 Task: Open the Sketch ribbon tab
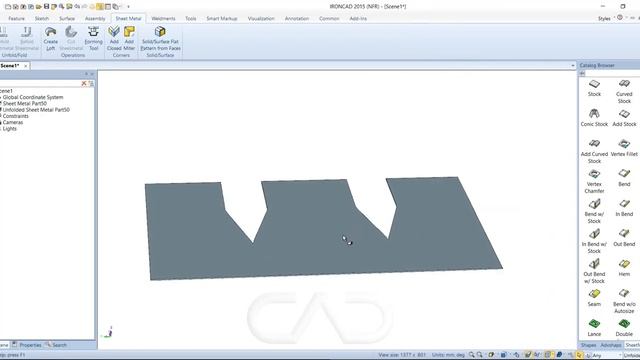point(42,18)
